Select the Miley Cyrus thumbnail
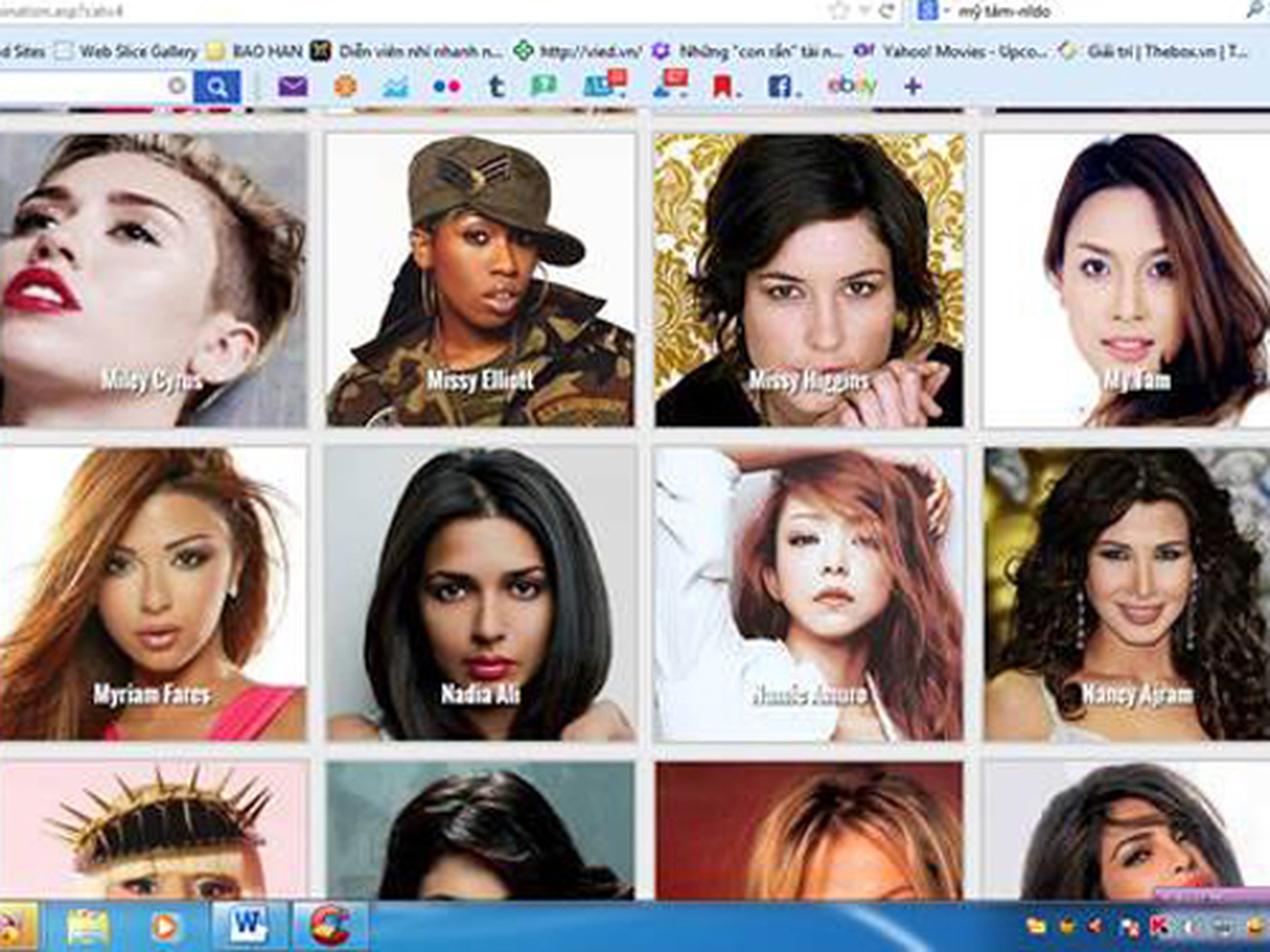Image resolution: width=1270 pixels, height=952 pixels. tap(153, 280)
